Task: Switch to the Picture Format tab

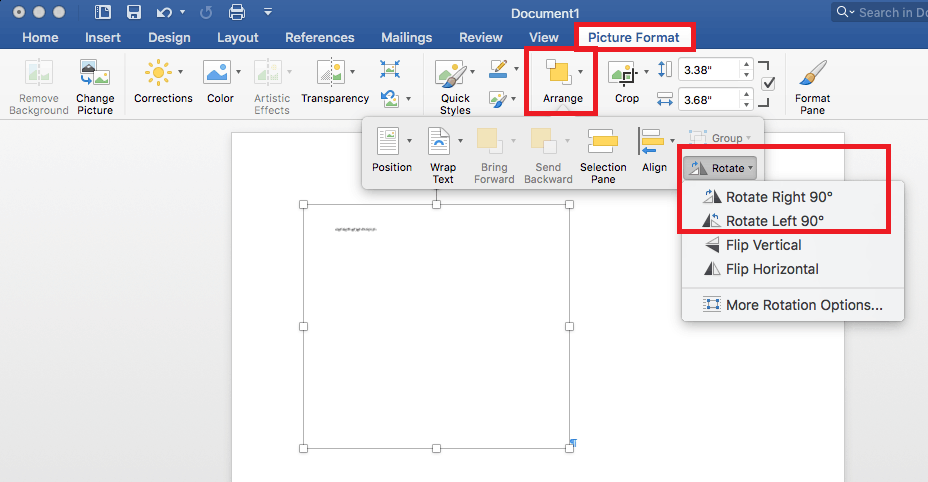Action: pyautogui.click(x=633, y=37)
